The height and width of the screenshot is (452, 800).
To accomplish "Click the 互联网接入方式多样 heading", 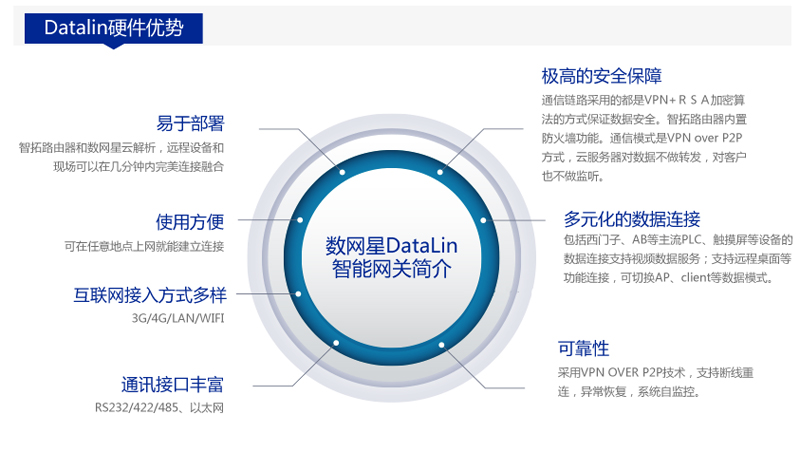I will (x=150, y=295).
